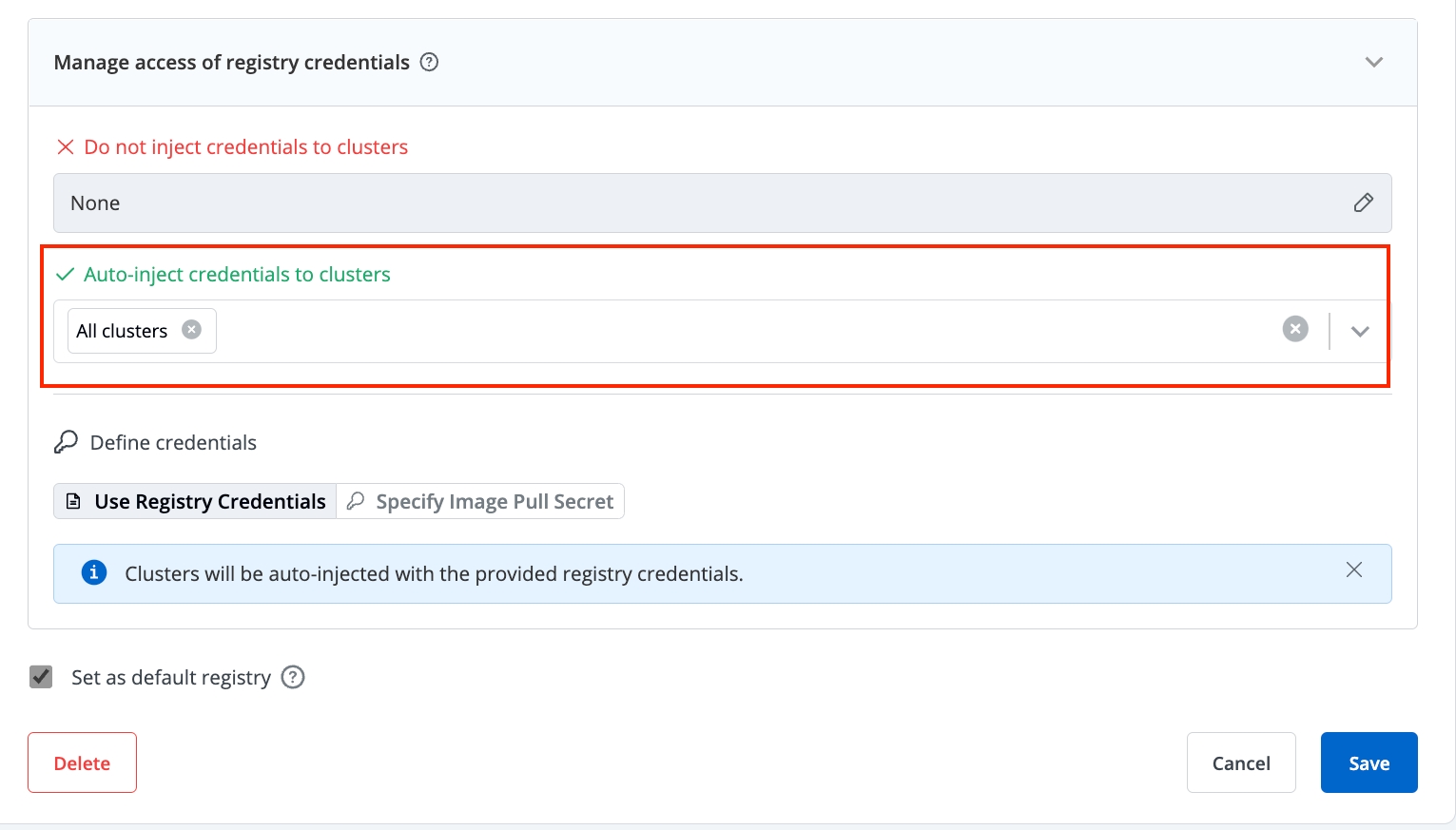The width and height of the screenshot is (1456, 830).
Task: Click the 'Do not inject credentials to clusters' label
Action: pyautogui.click(x=246, y=147)
